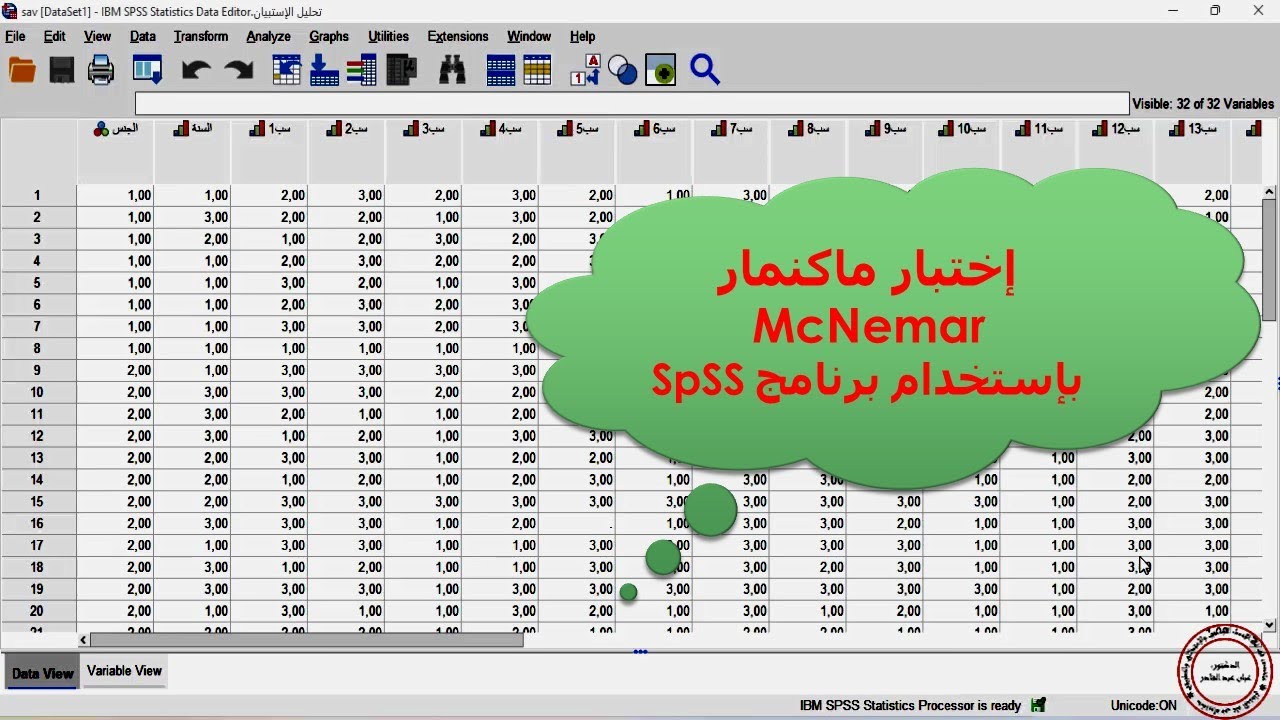Switch to the Data View tab
1280x720 pixels.
[42, 673]
